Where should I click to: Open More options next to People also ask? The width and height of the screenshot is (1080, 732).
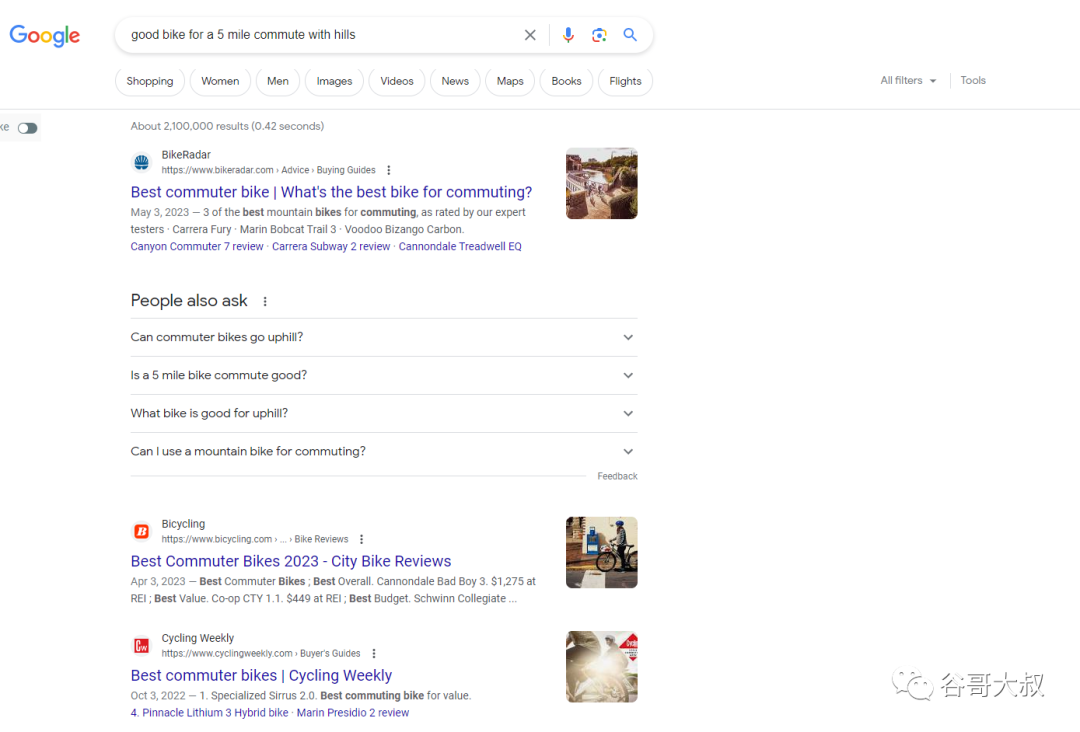[265, 301]
